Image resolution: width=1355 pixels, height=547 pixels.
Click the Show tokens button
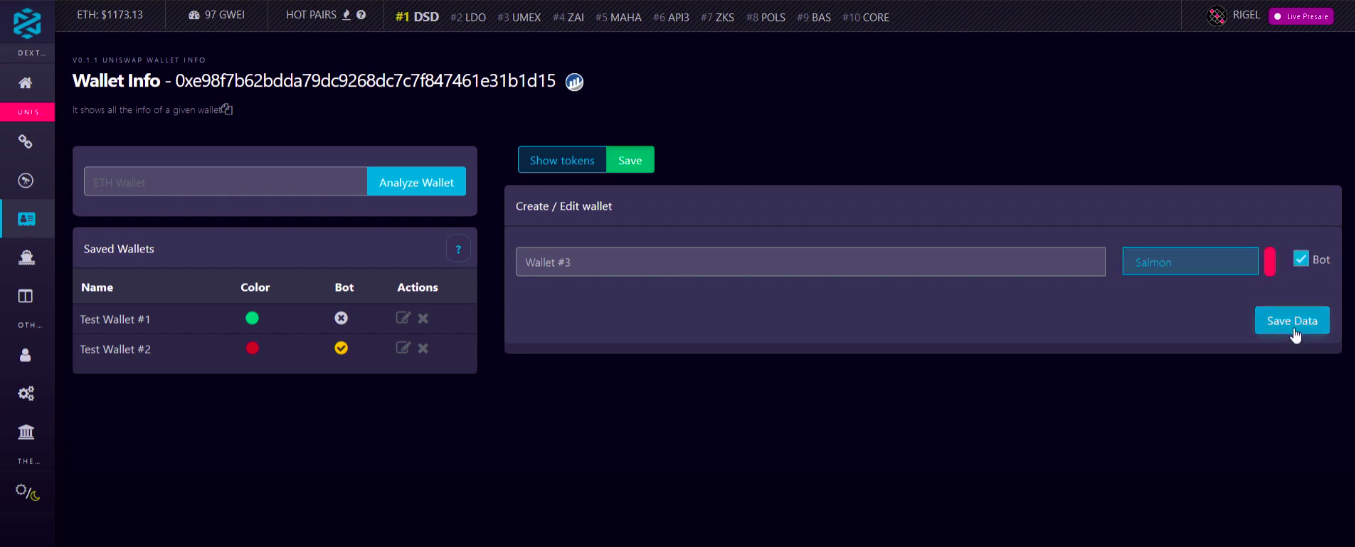pyautogui.click(x=562, y=160)
